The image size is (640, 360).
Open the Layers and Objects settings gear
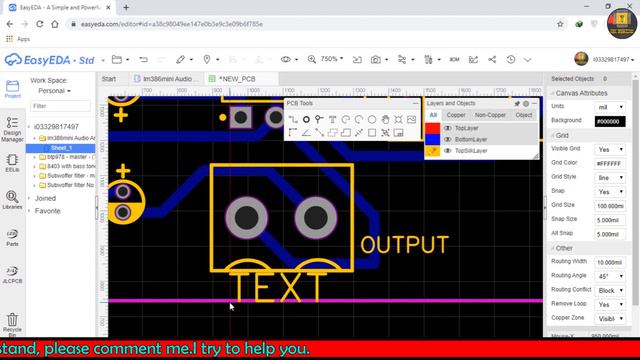pos(526,104)
